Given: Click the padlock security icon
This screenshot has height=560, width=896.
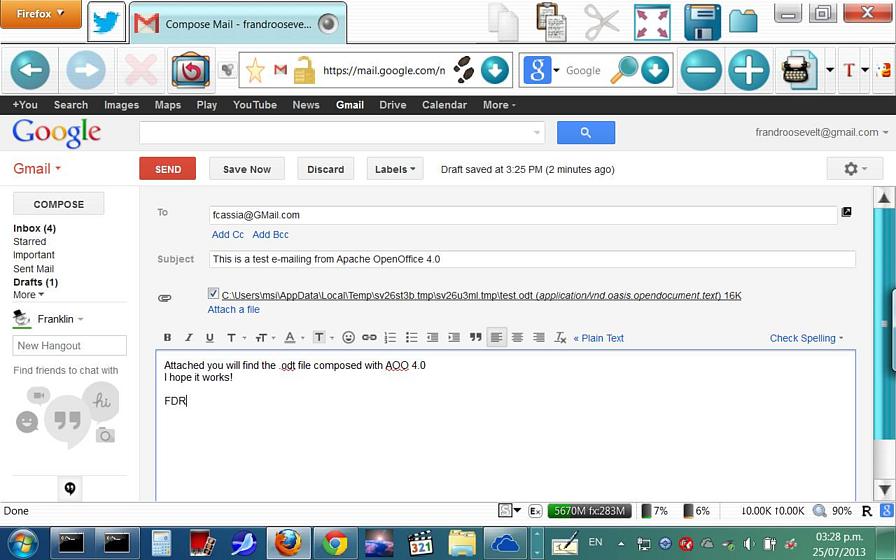Looking at the screenshot, I should click(304, 70).
